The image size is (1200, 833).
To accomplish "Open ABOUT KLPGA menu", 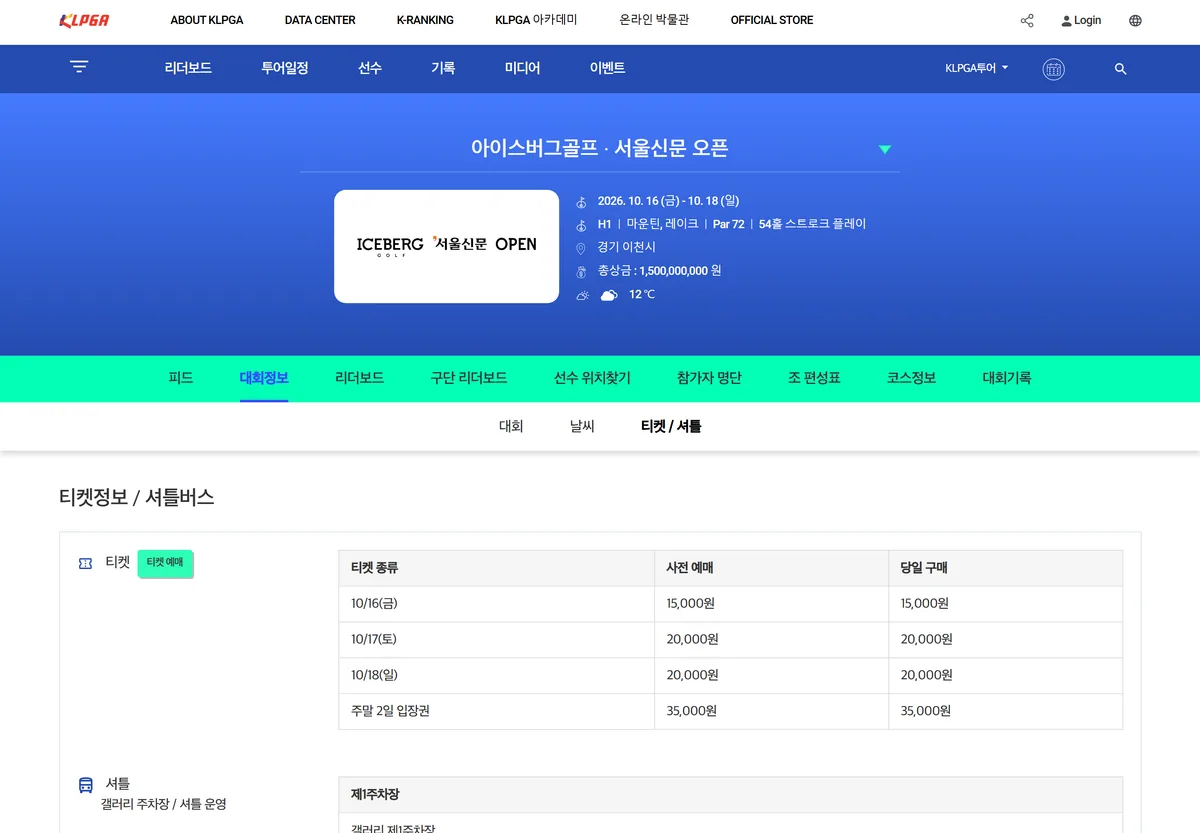I will click(x=207, y=20).
